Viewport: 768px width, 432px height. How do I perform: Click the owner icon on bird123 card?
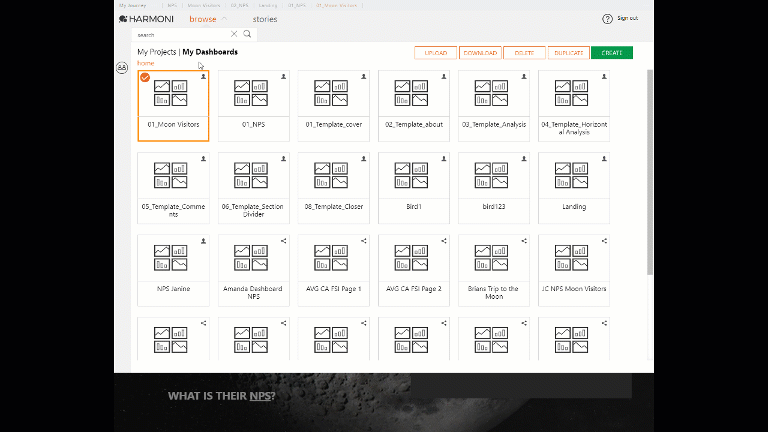click(x=524, y=159)
